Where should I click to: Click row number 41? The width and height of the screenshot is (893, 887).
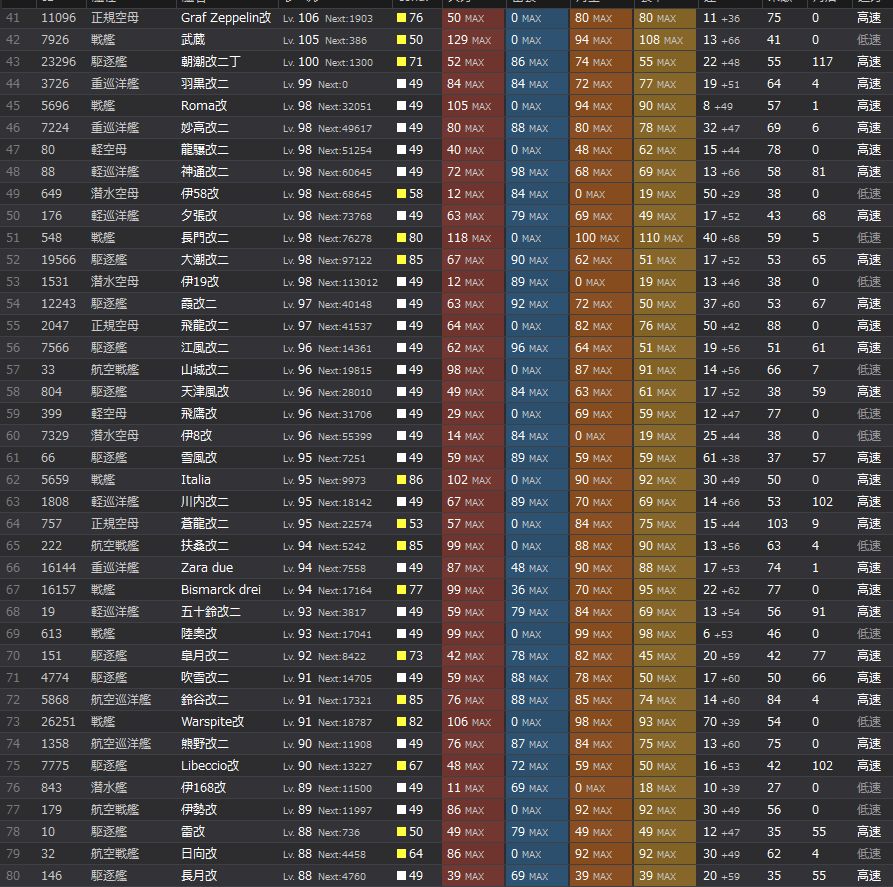pos(13,18)
